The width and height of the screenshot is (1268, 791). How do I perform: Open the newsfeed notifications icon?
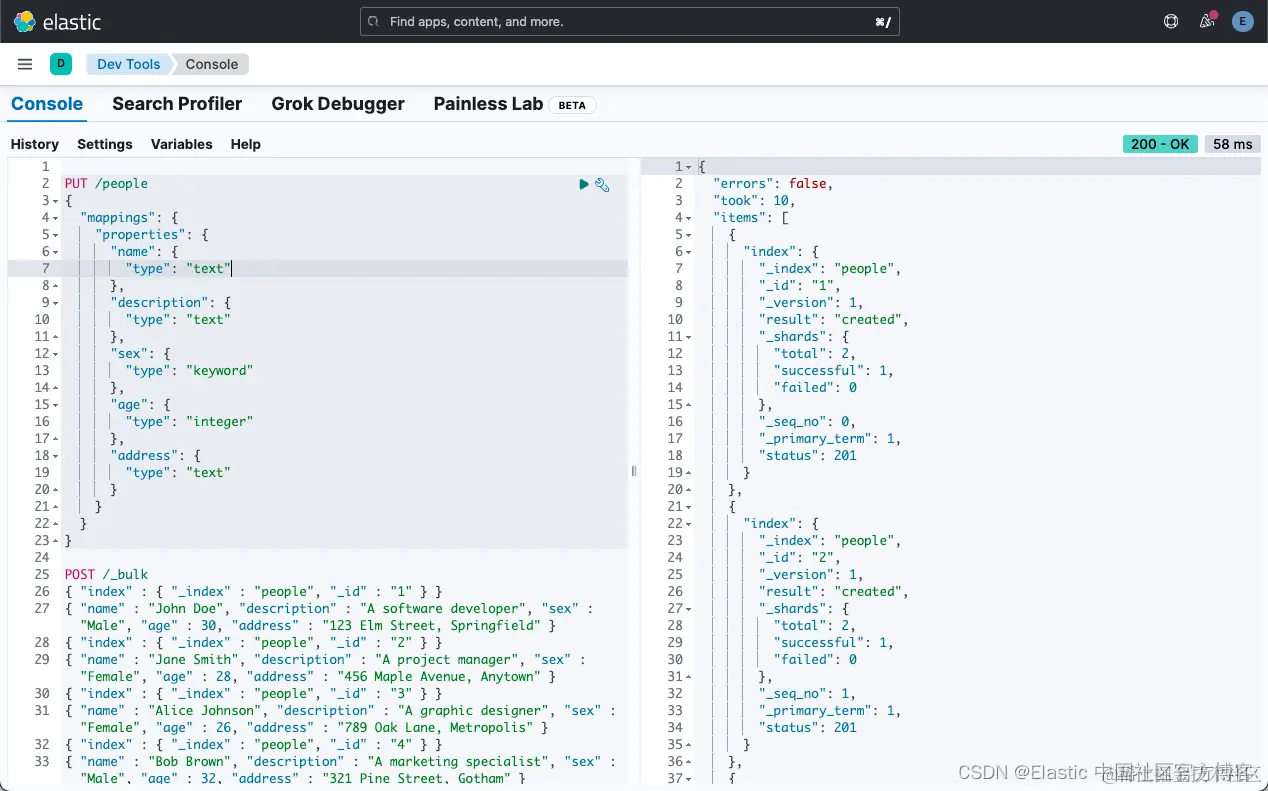coord(1207,21)
